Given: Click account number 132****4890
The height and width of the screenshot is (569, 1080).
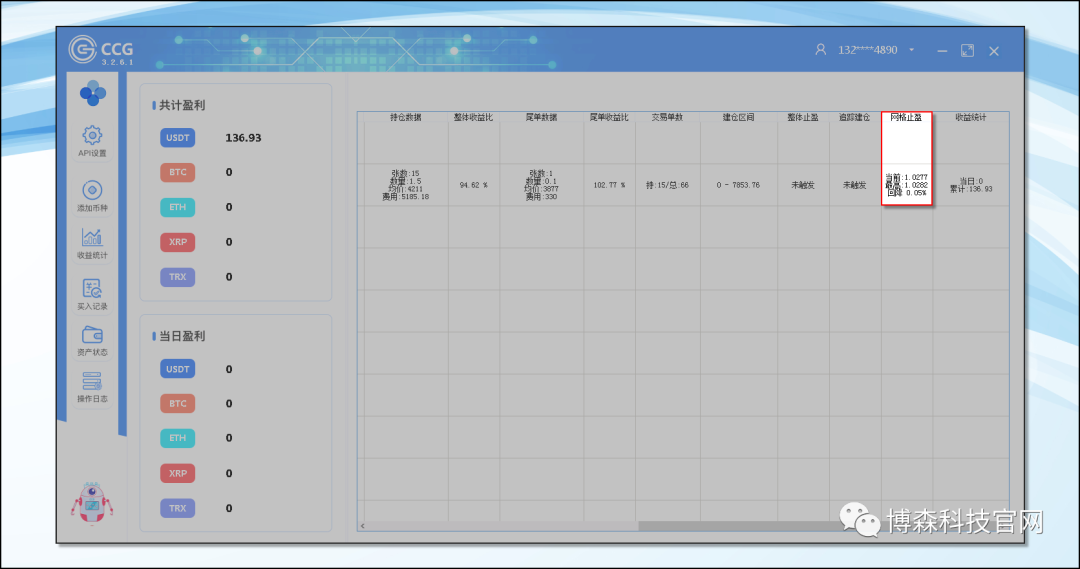Looking at the screenshot, I should (867, 50).
